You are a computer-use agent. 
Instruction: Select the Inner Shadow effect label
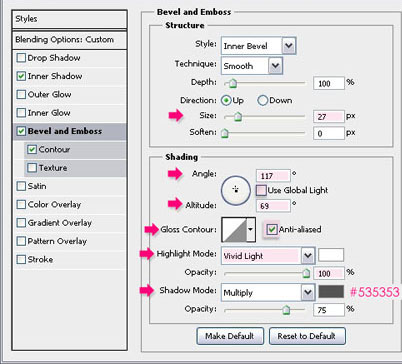[55, 76]
